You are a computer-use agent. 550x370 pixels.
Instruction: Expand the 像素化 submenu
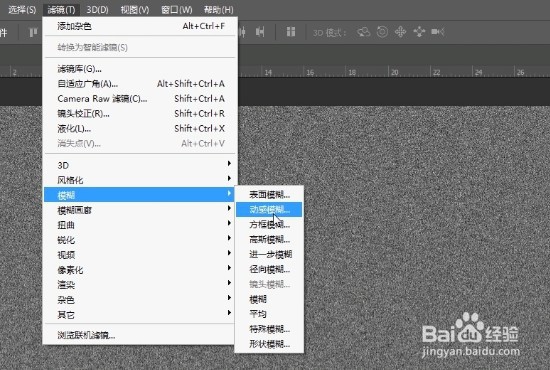[139, 270]
